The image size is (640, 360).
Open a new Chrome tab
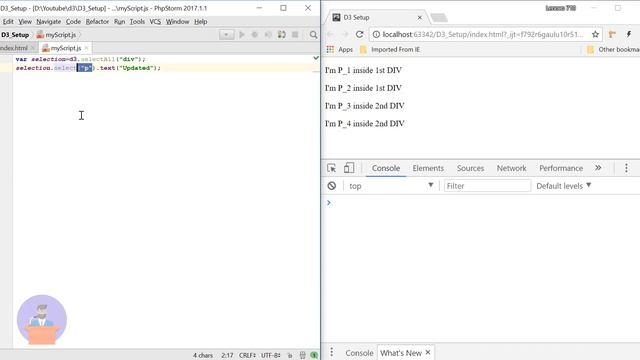tap(439, 18)
